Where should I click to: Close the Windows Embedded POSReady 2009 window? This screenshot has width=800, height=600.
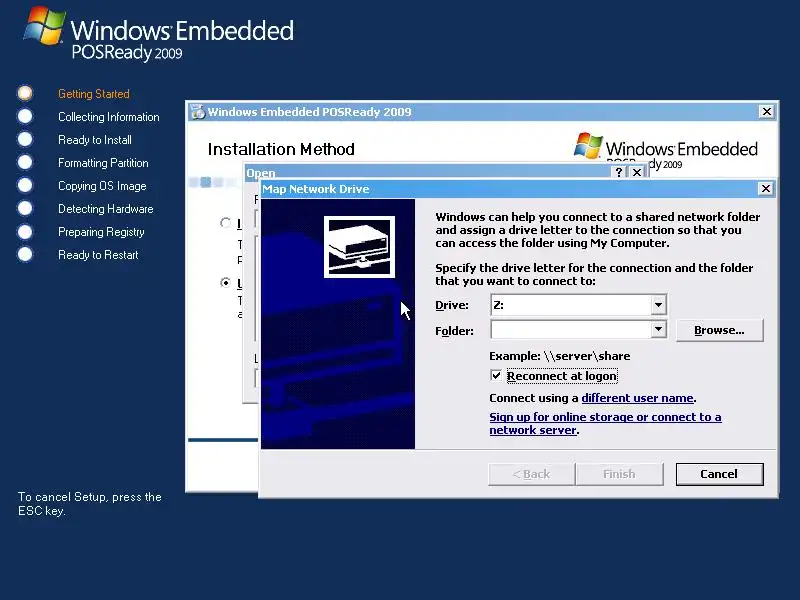point(766,111)
